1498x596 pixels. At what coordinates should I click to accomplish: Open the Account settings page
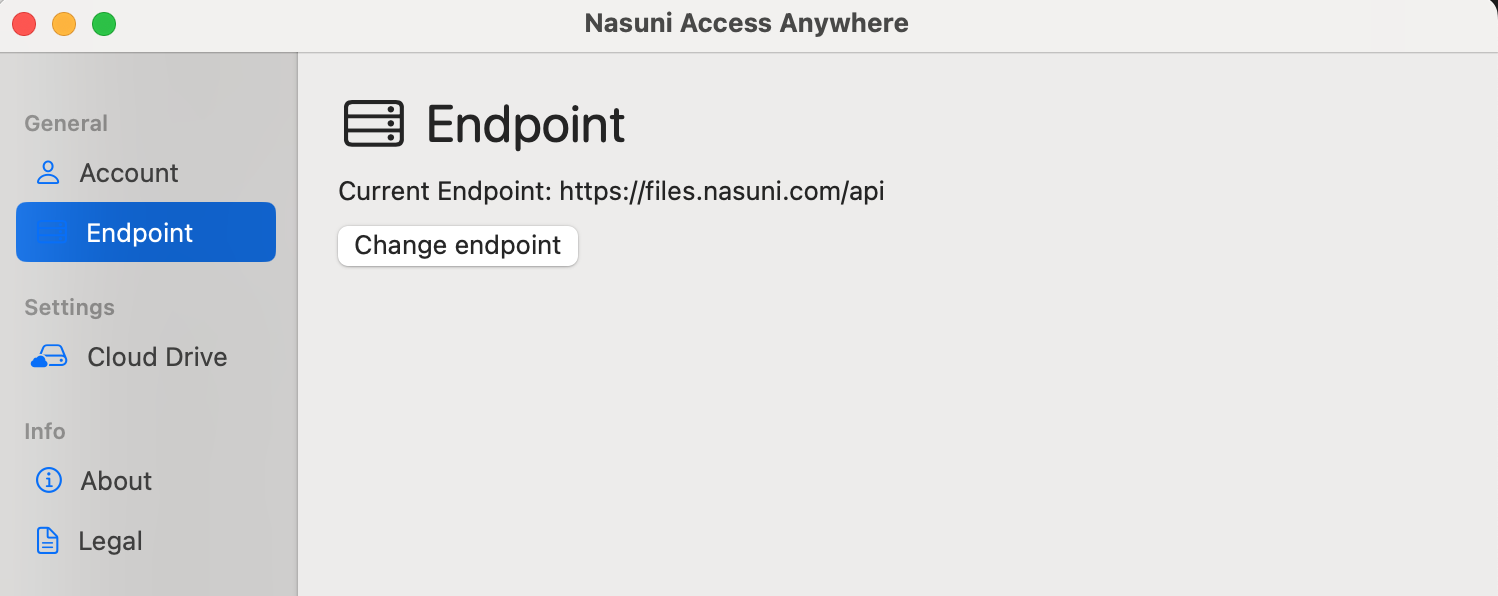point(128,173)
